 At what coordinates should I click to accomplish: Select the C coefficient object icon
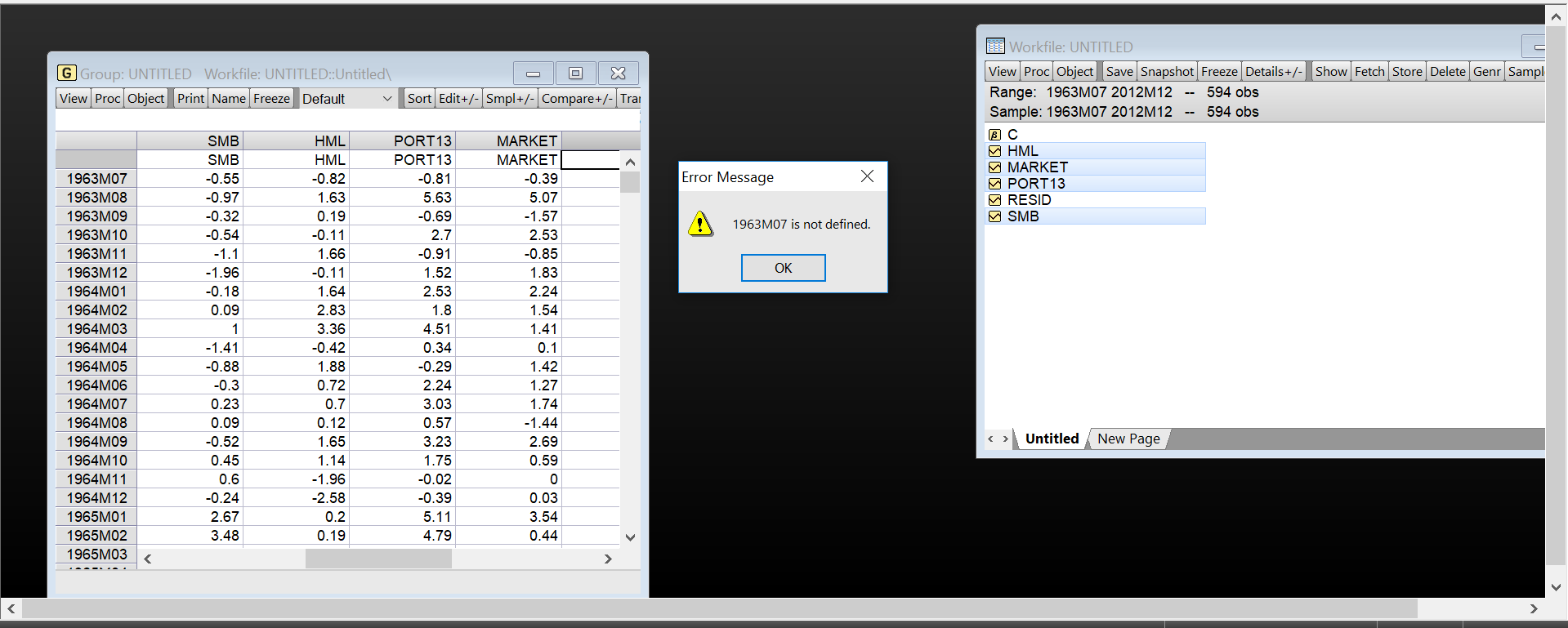pyautogui.click(x=994, y=135)
